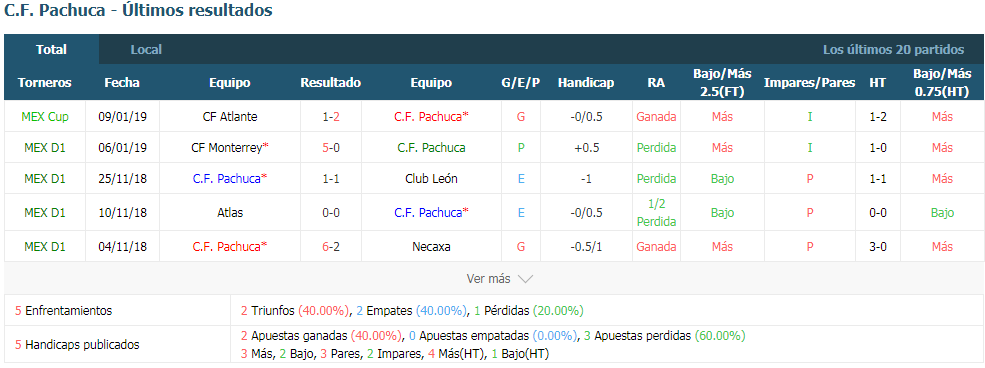The width and height of the screenshot is (985, 368).
Task: Open CF Atlante team link
Action: pyautogui.click(x=230, y=116)
